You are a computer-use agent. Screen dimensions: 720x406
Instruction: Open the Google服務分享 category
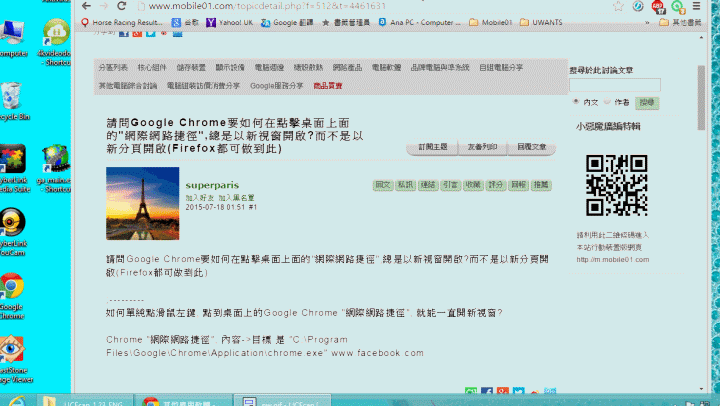point(276,86)
